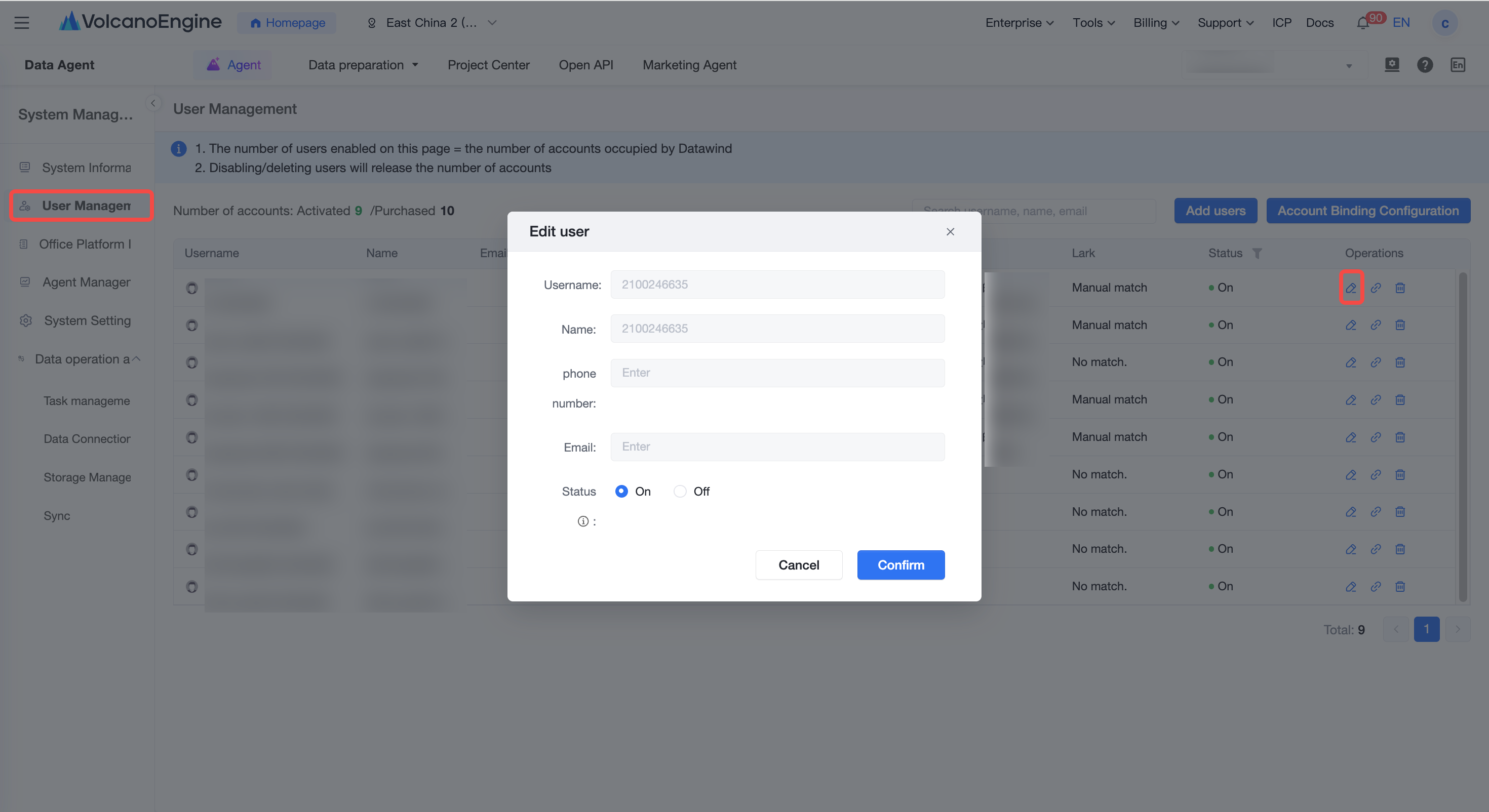Click the VolcanoEngine logo
The image size is (1489, 812).
[x=140, y=22]
